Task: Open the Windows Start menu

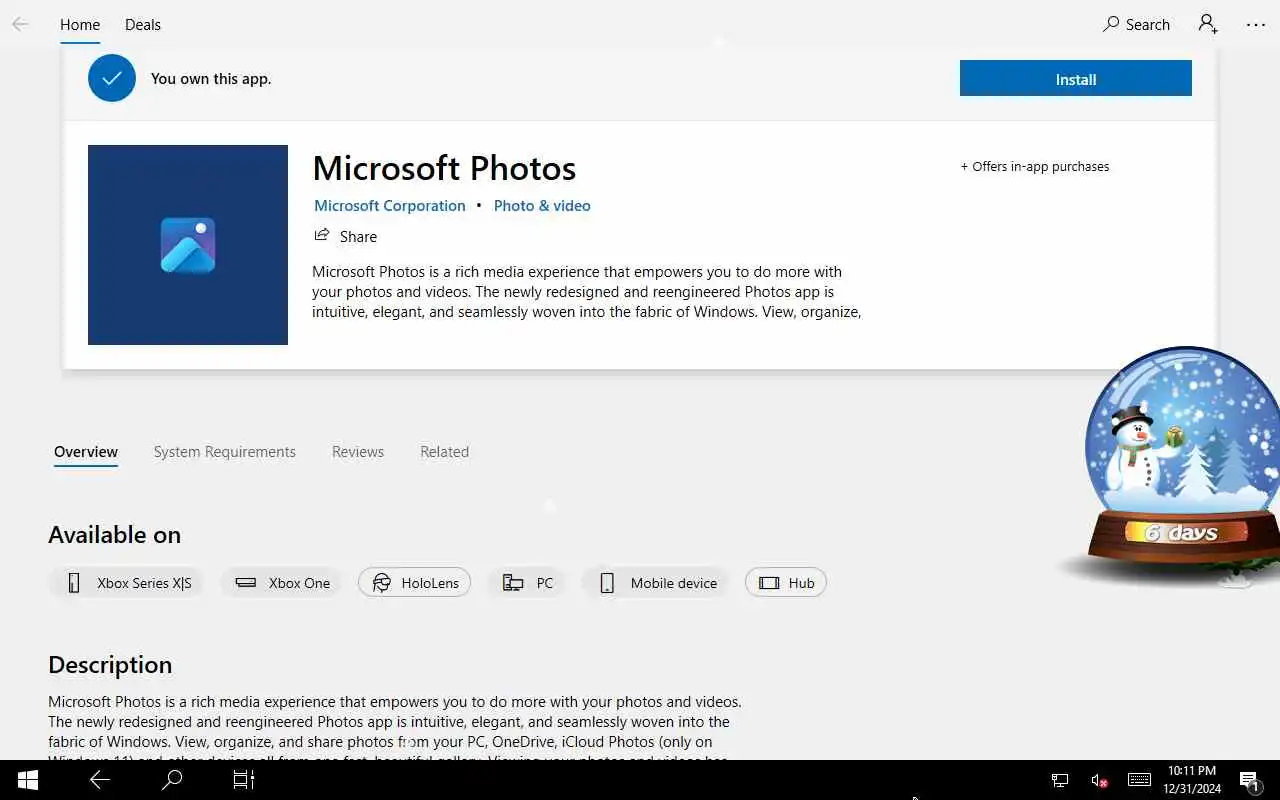Action: click(27, 780)
